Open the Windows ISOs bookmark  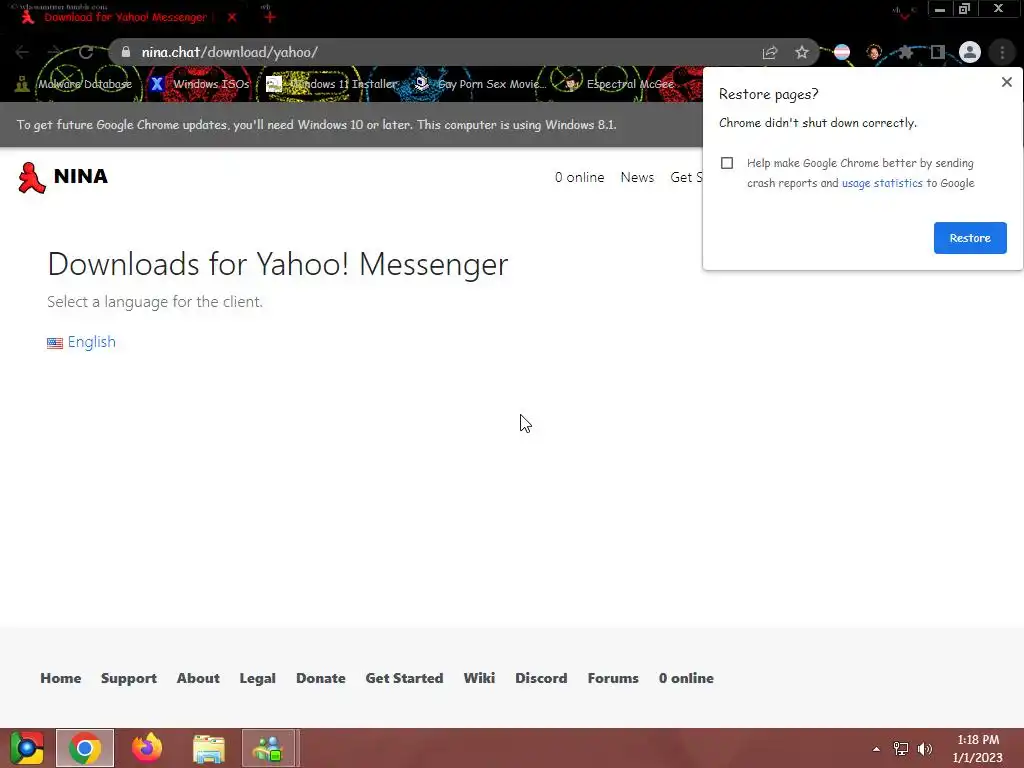(200, 84)
